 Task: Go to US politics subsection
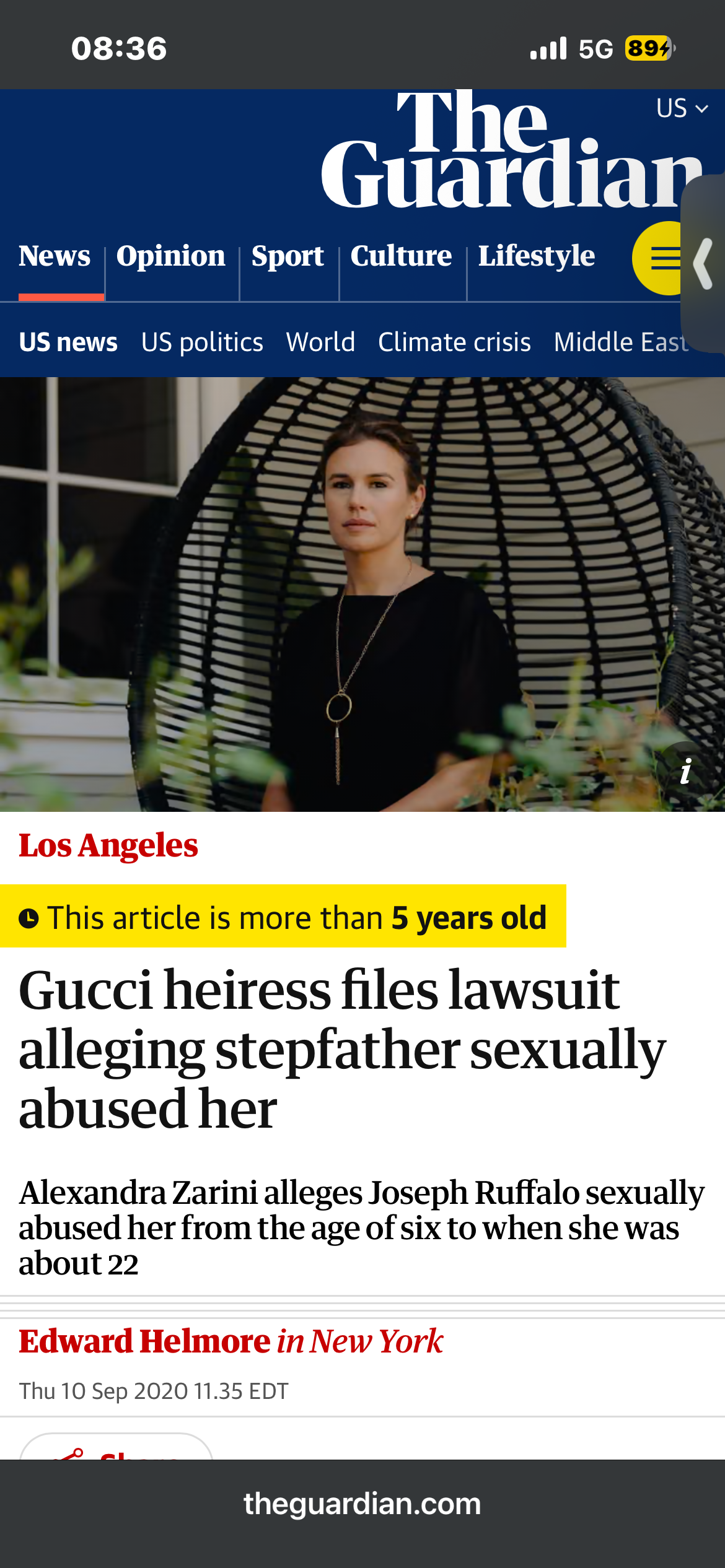click(202, 342)
